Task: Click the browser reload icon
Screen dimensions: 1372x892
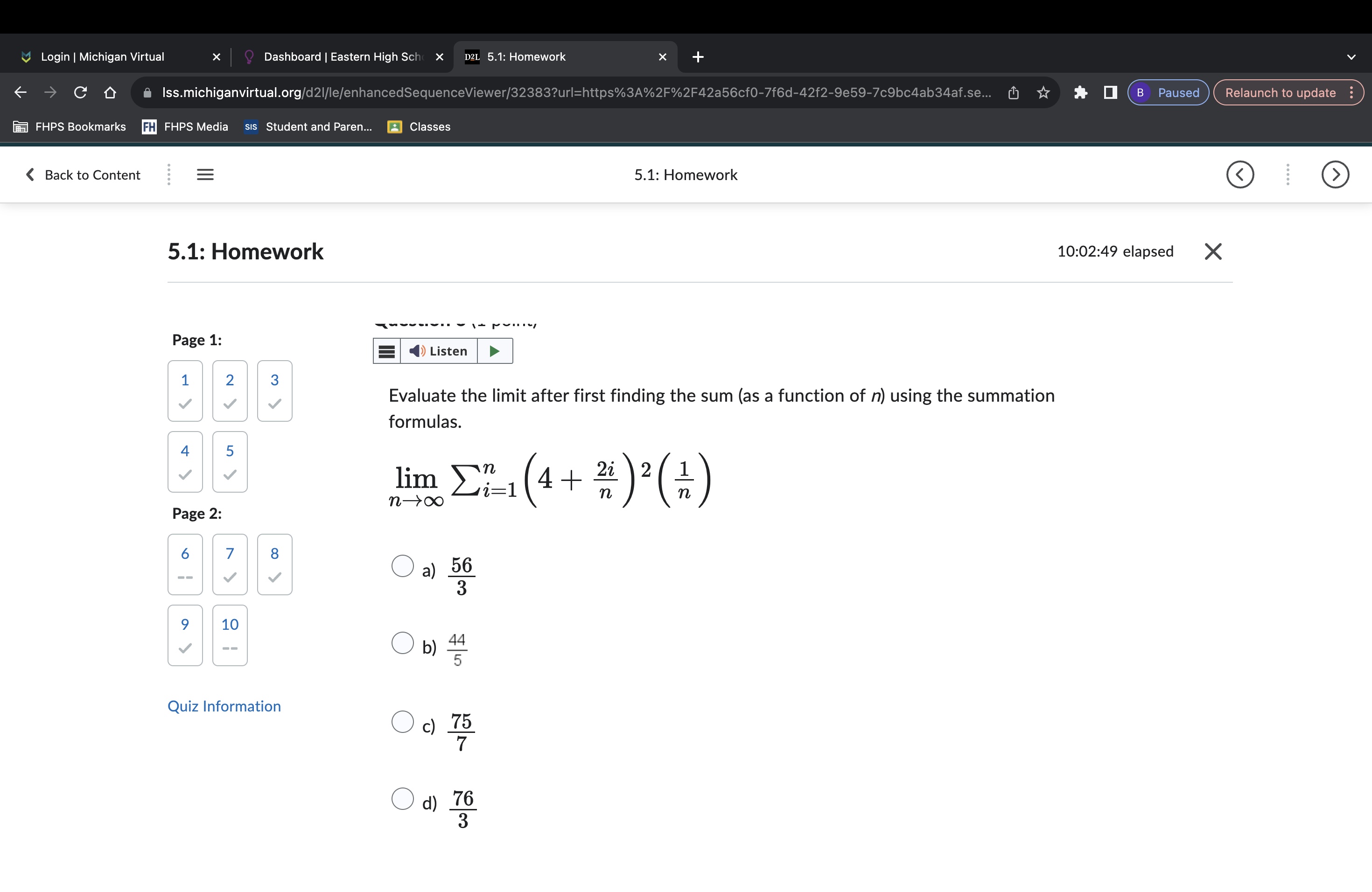Action: pos(80,92)
